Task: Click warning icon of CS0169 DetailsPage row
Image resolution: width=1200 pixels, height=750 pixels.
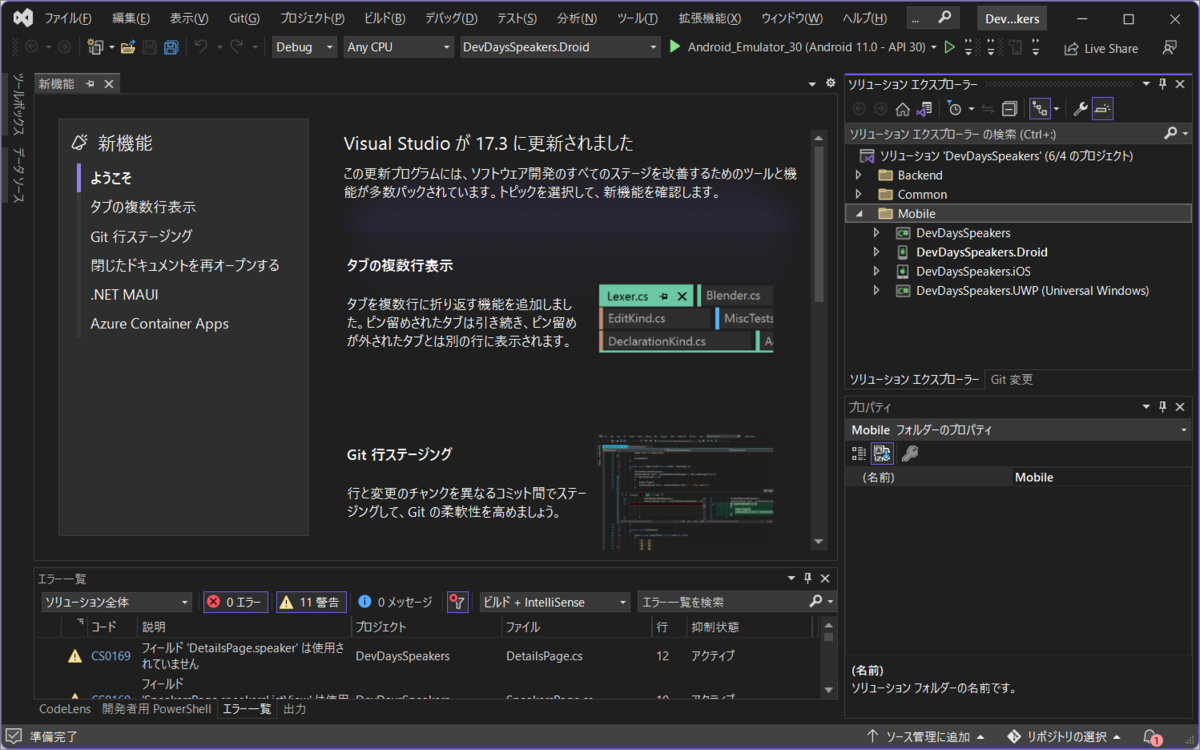Action: click(x=75, y=656)
